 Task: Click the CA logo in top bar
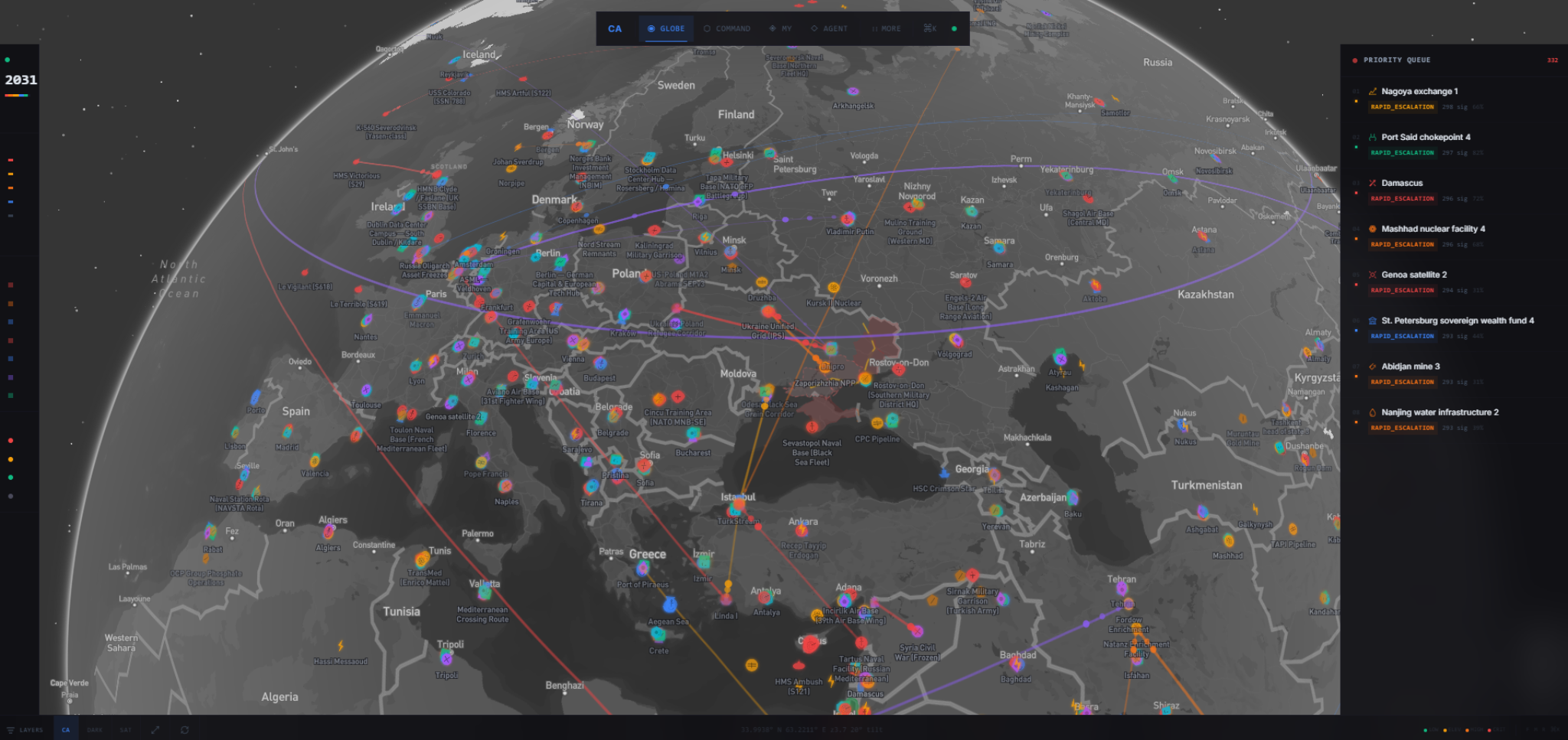coord(615,29)
